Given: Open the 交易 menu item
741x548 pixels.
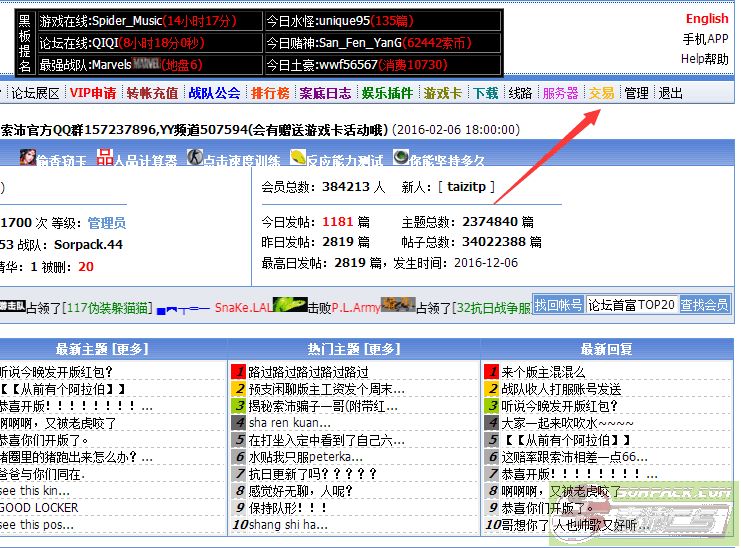Looking at the screenshot, I should click(601, 93).
